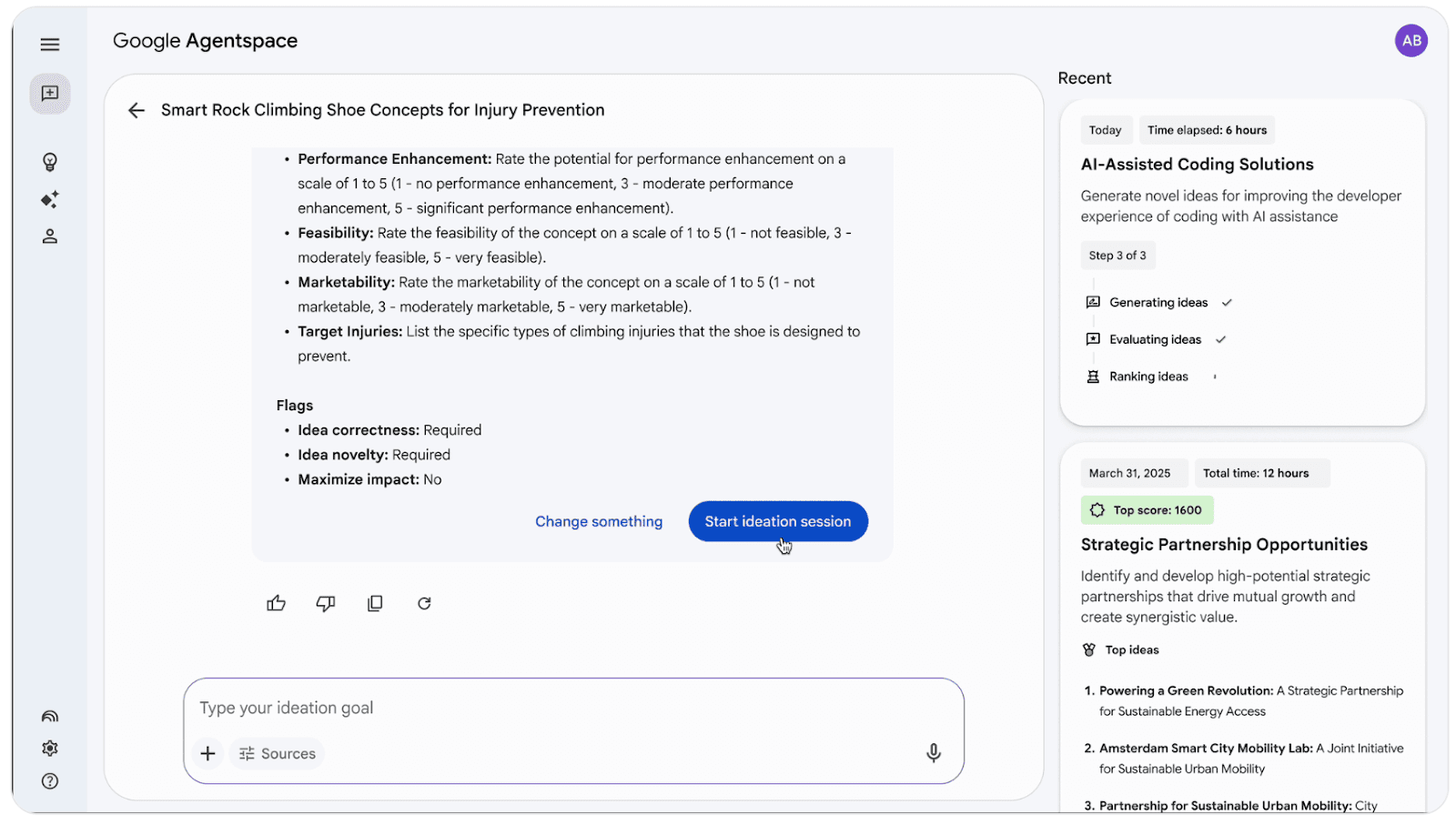
Task: Open the lightbulb ideation sidebar icon
Action: click(50, 162)
